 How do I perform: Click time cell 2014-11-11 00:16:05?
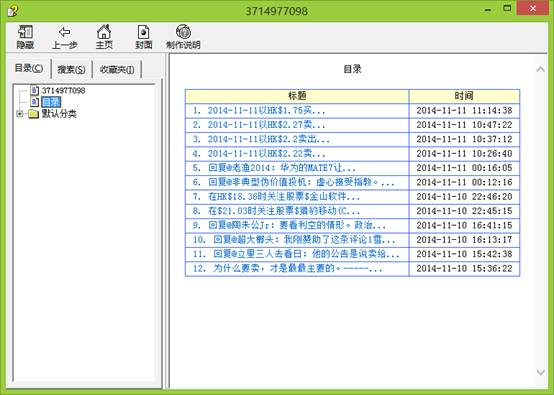tap(464, 168)
